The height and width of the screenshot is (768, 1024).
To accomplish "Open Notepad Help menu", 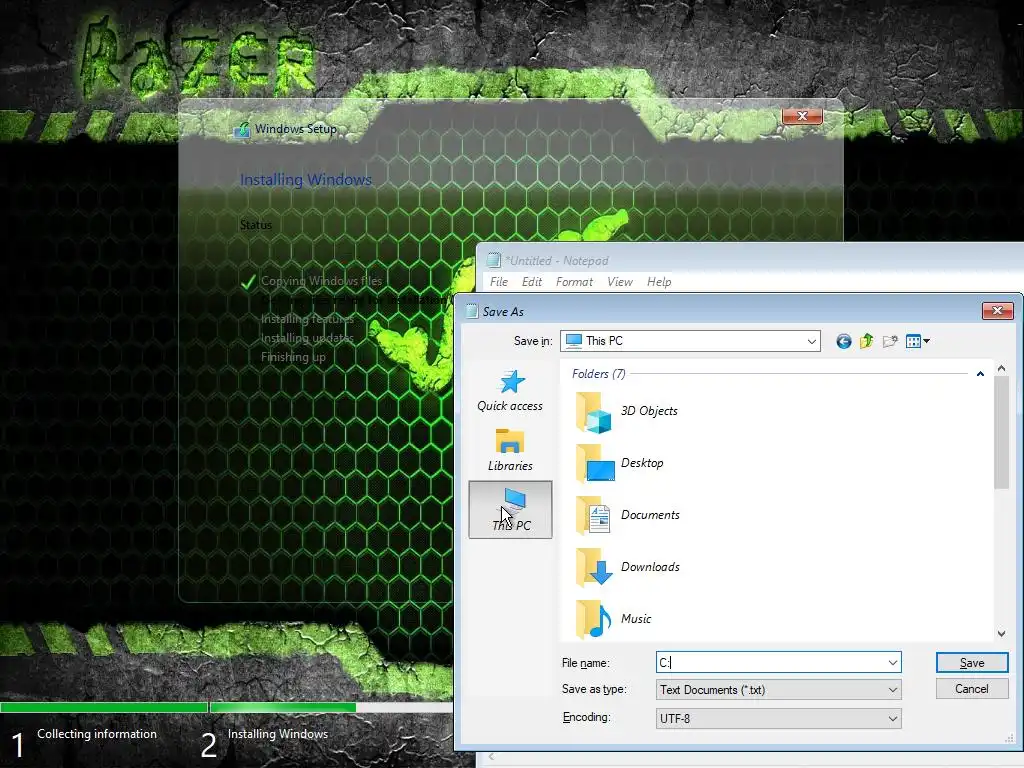I will pyautogui.click(x=659, y=281).
